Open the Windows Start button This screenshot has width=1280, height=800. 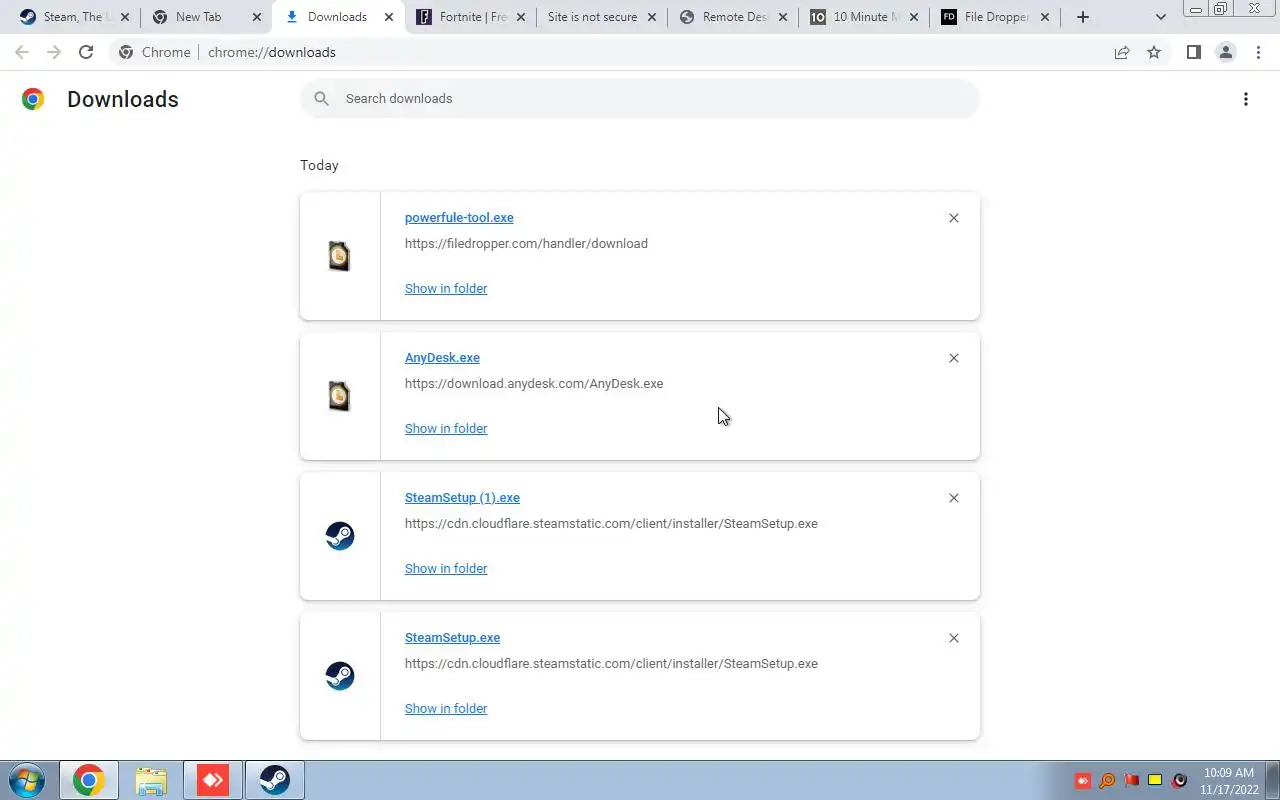[26, 780]
